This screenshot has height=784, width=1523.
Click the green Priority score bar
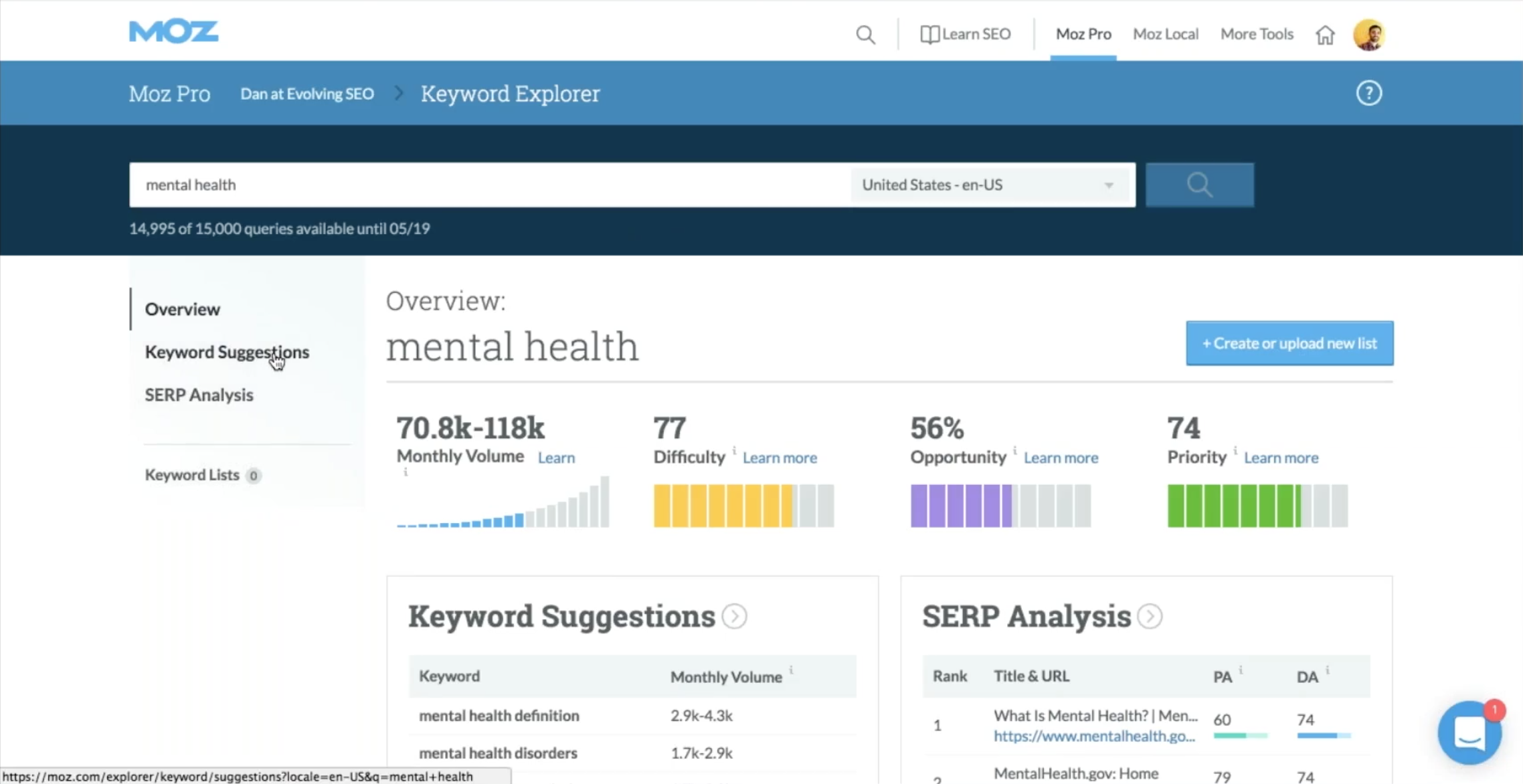click(1257, 506)
